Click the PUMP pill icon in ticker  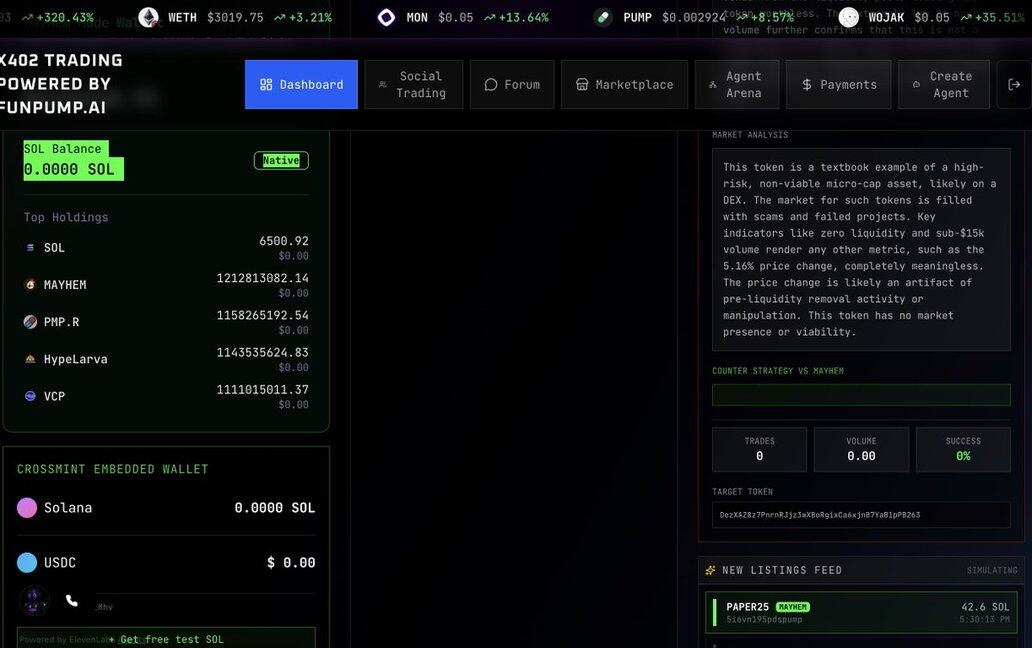[603, 17]
